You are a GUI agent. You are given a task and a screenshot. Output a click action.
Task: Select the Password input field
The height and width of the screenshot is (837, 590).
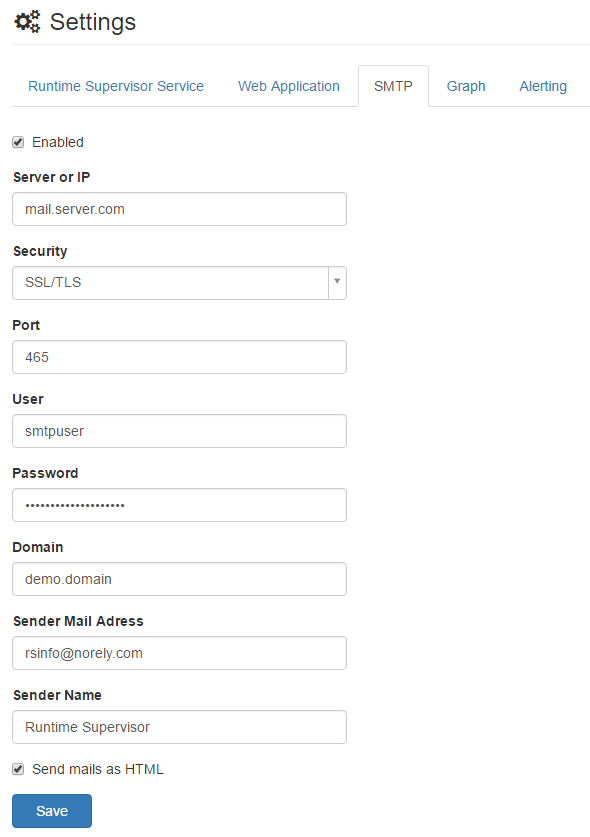click(179, 505)
